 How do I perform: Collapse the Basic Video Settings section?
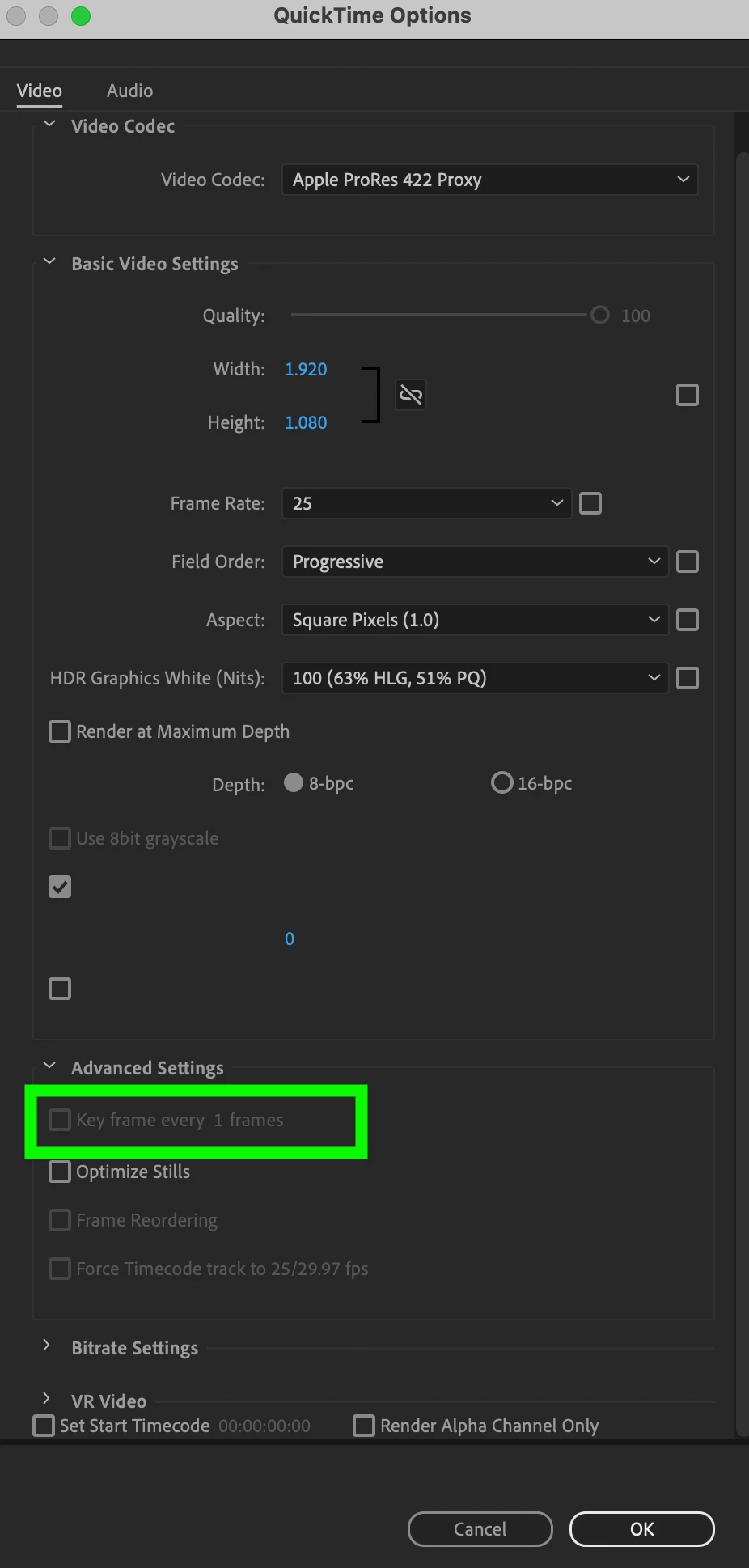pyautogui.click(x=49, y=262)
